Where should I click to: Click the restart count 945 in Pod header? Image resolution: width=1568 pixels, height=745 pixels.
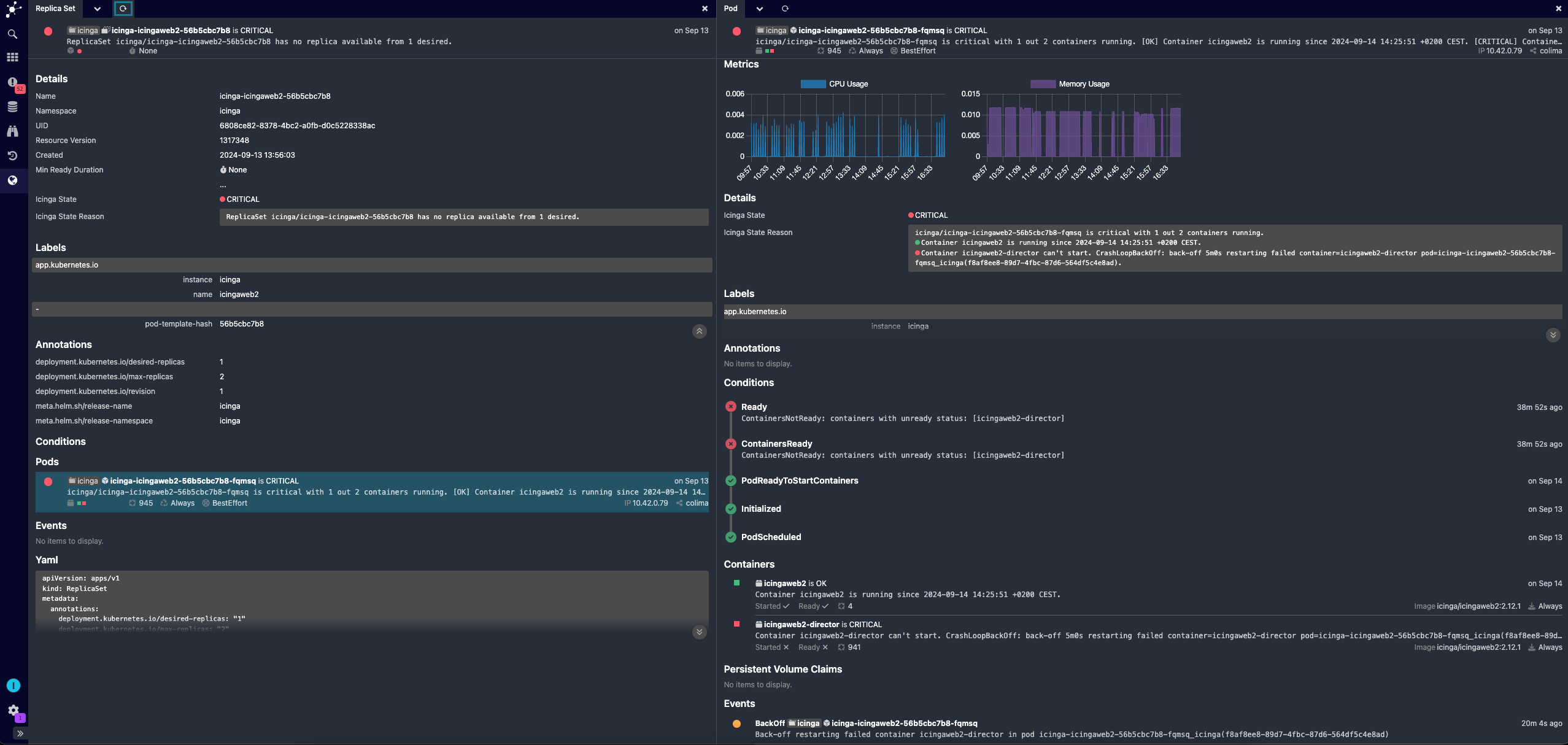pos(829,51)
